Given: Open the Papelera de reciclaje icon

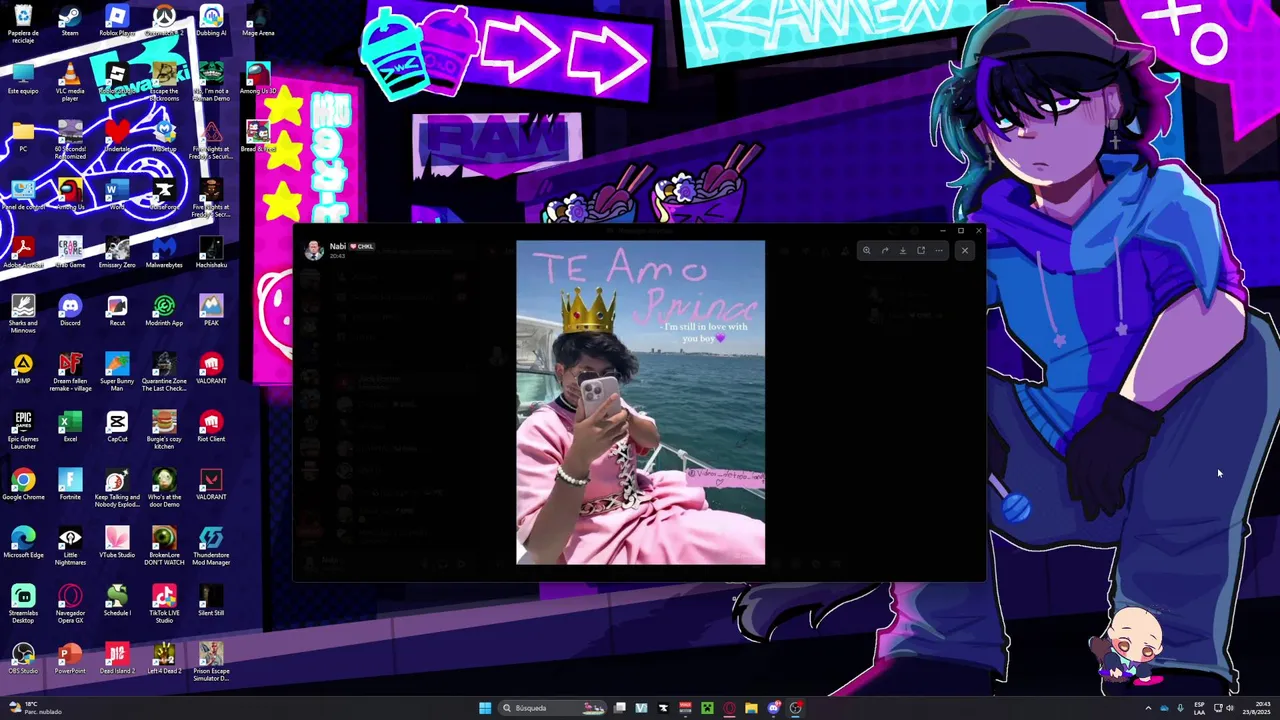Looking at the screenshot, I should coord(23,24).
